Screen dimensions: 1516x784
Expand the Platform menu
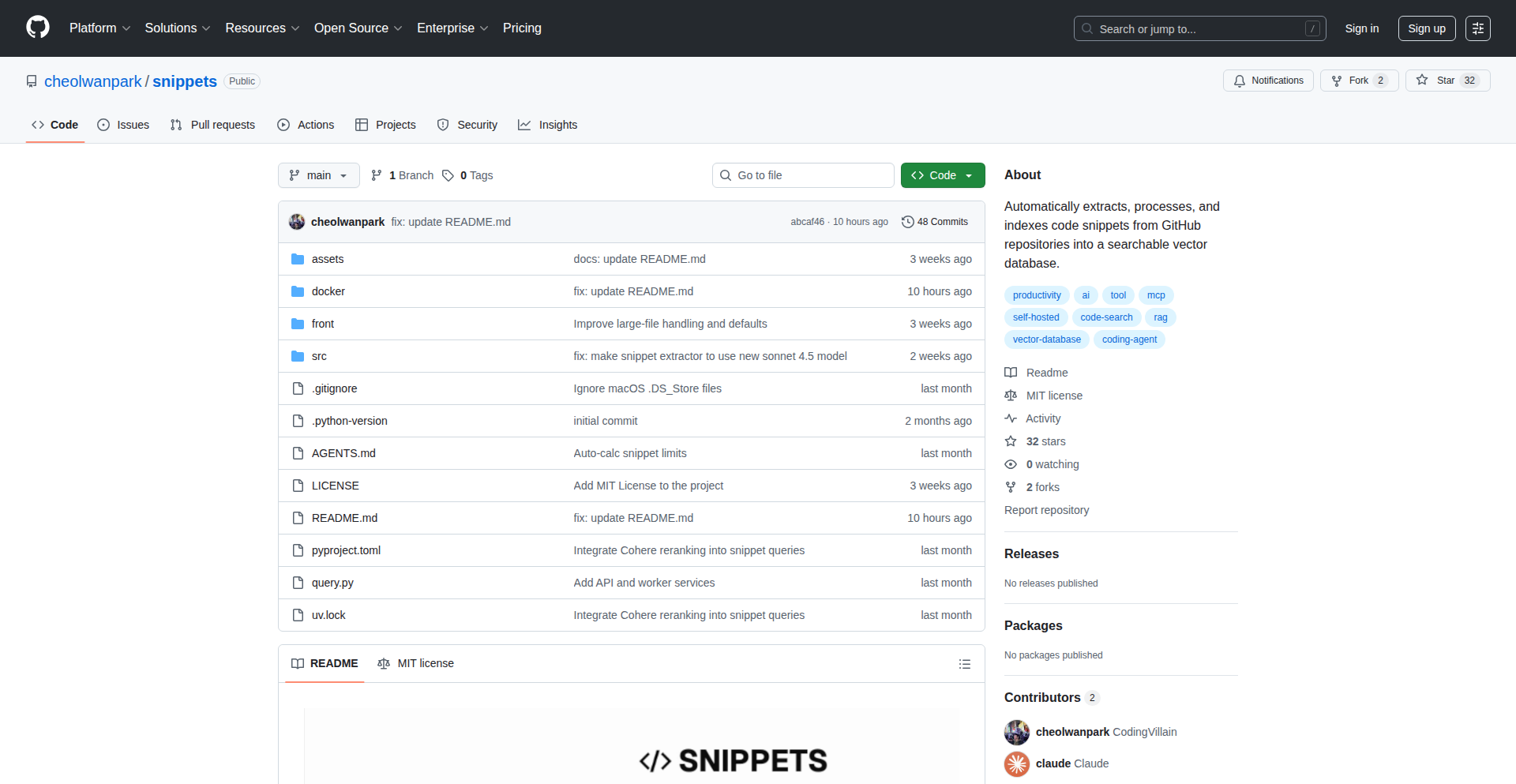coord(99,28)
